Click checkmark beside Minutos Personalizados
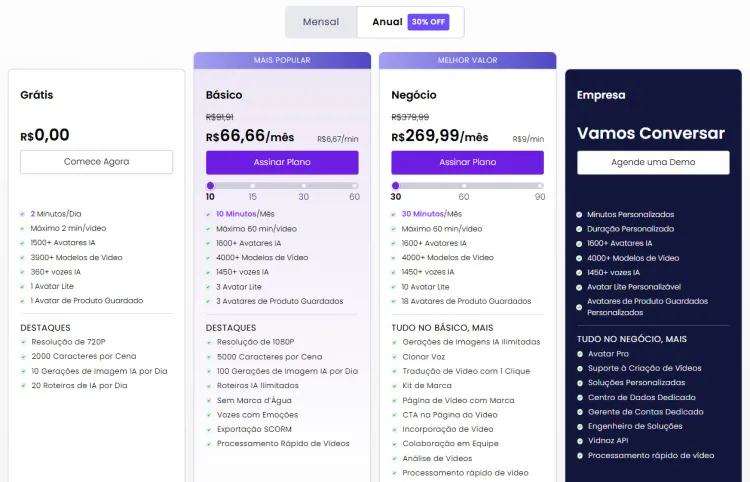This screenshot has width=750, height=482. click(579, 215)
